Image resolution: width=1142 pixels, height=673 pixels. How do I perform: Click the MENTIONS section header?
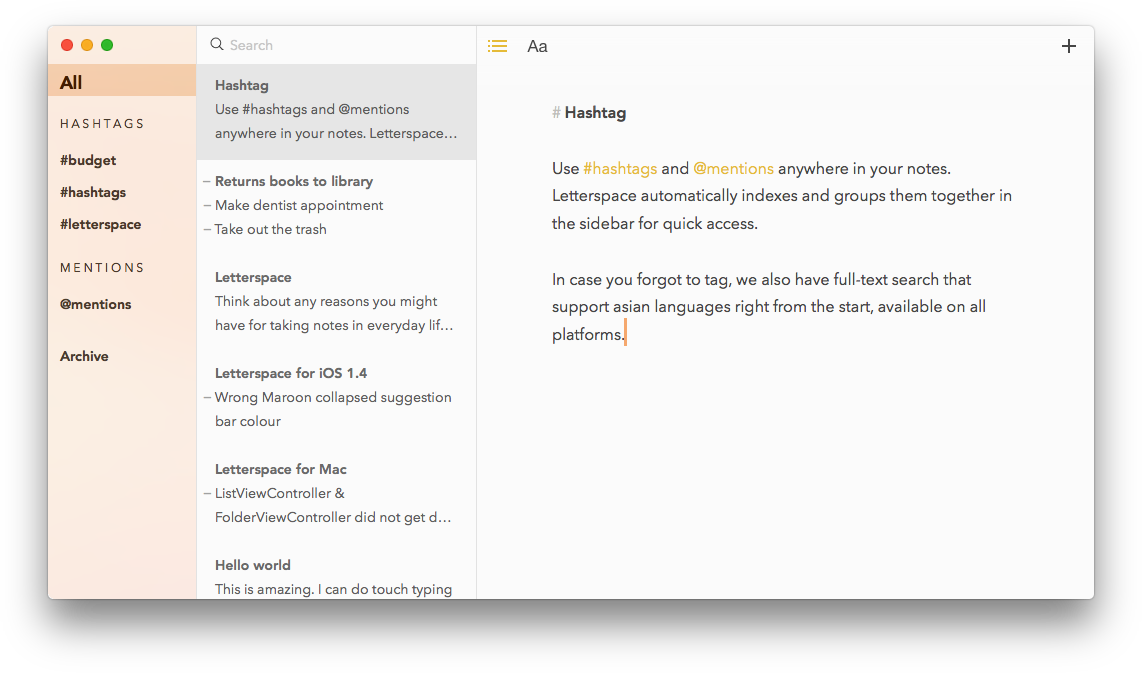coord(103,268)
